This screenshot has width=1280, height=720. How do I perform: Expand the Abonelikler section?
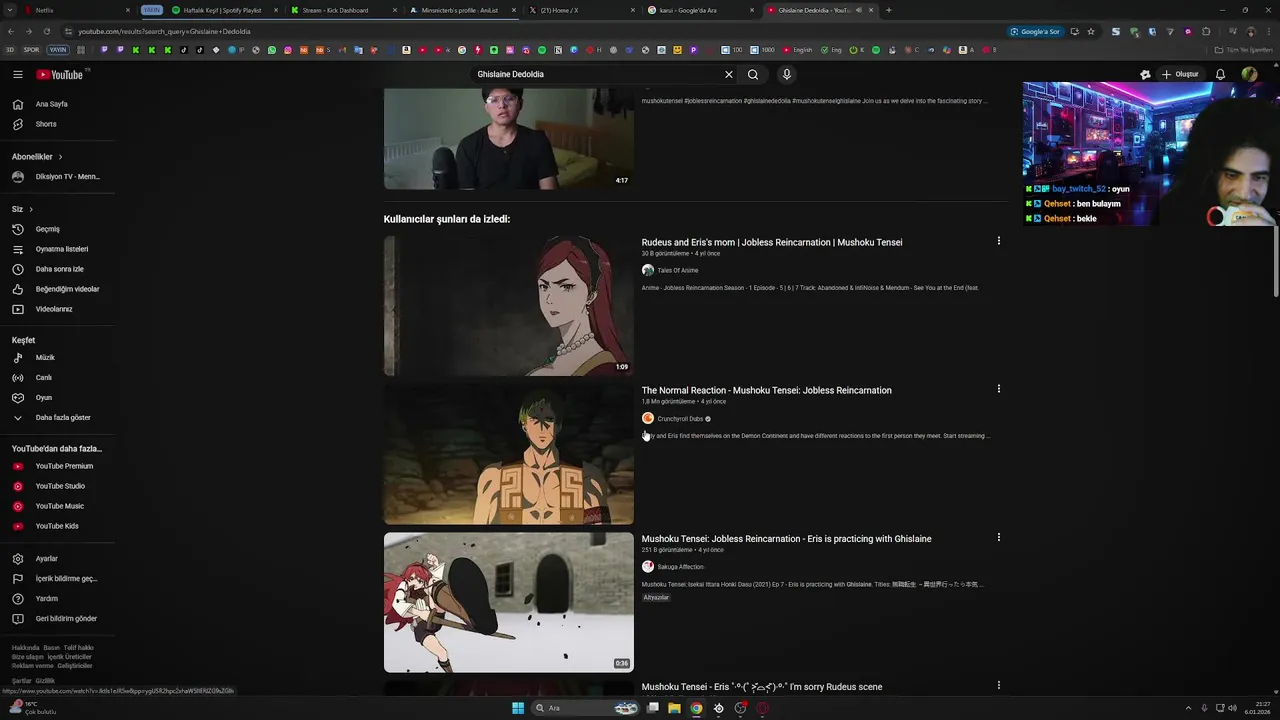coord(37,157)
